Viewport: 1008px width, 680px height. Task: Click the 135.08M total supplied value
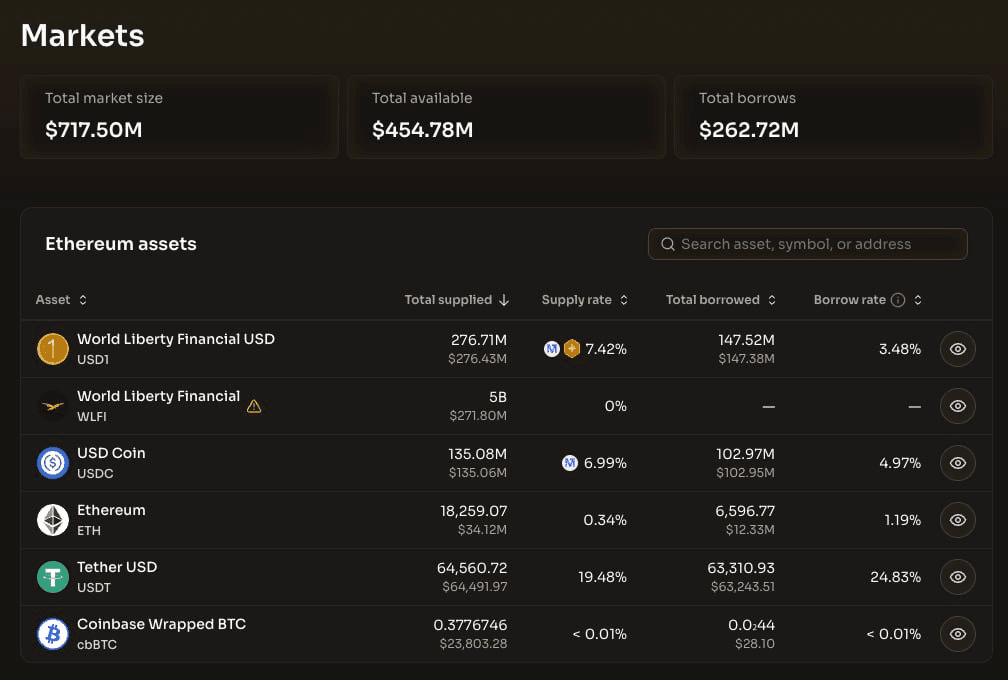coord(478,454)
